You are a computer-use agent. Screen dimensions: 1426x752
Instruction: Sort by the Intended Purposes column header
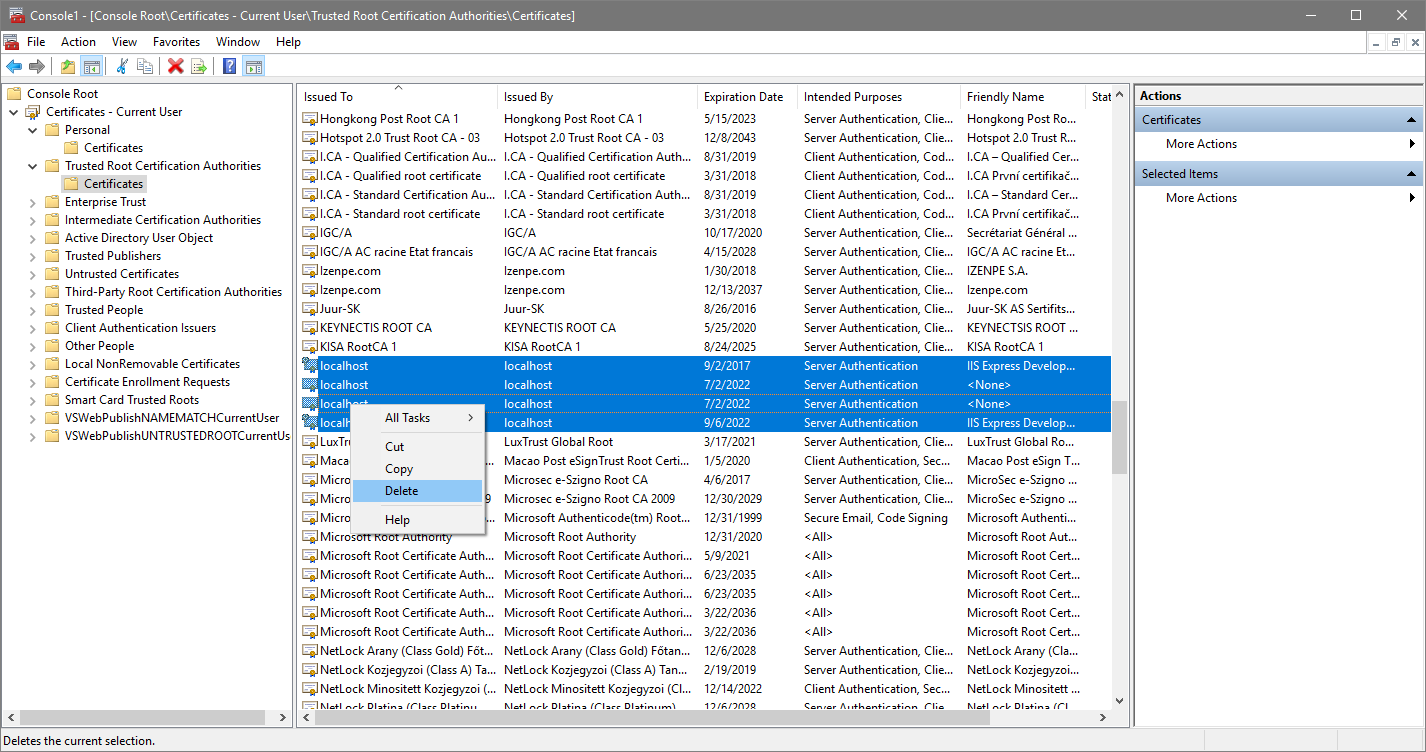[x=879, y=97]
